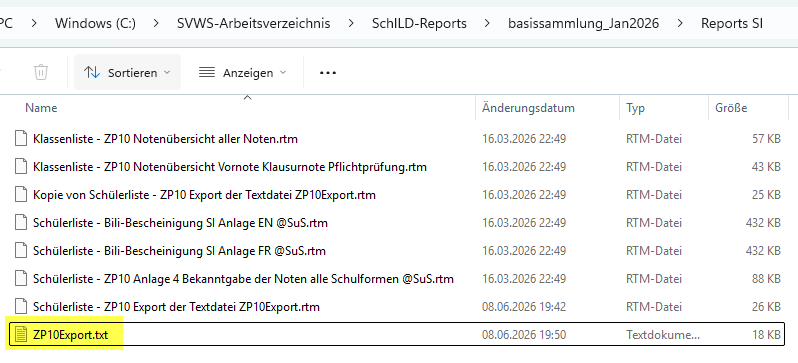798x363 pixels.
Task: Expand chevron after SVWS-Arbeitsverzeichnis breadcrumb
Action: [x=351, y=23]
